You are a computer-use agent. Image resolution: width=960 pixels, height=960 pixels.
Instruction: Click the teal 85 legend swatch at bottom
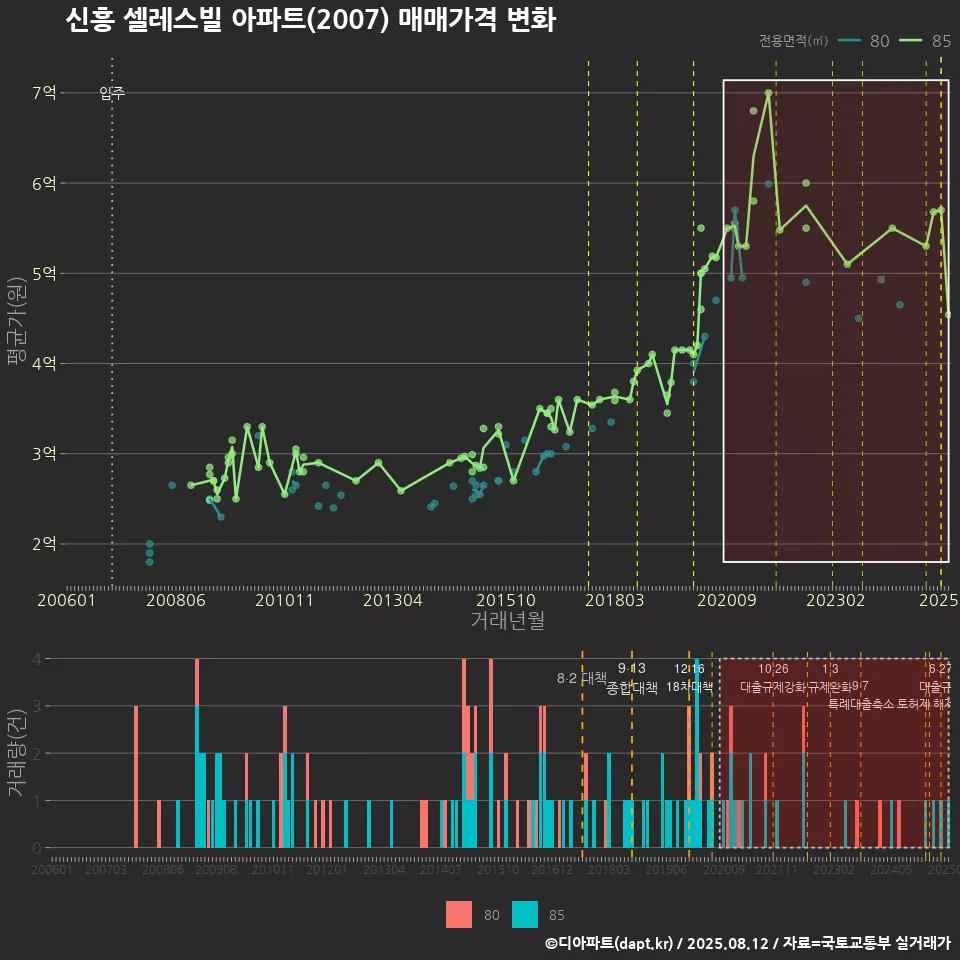click(525, 915)
